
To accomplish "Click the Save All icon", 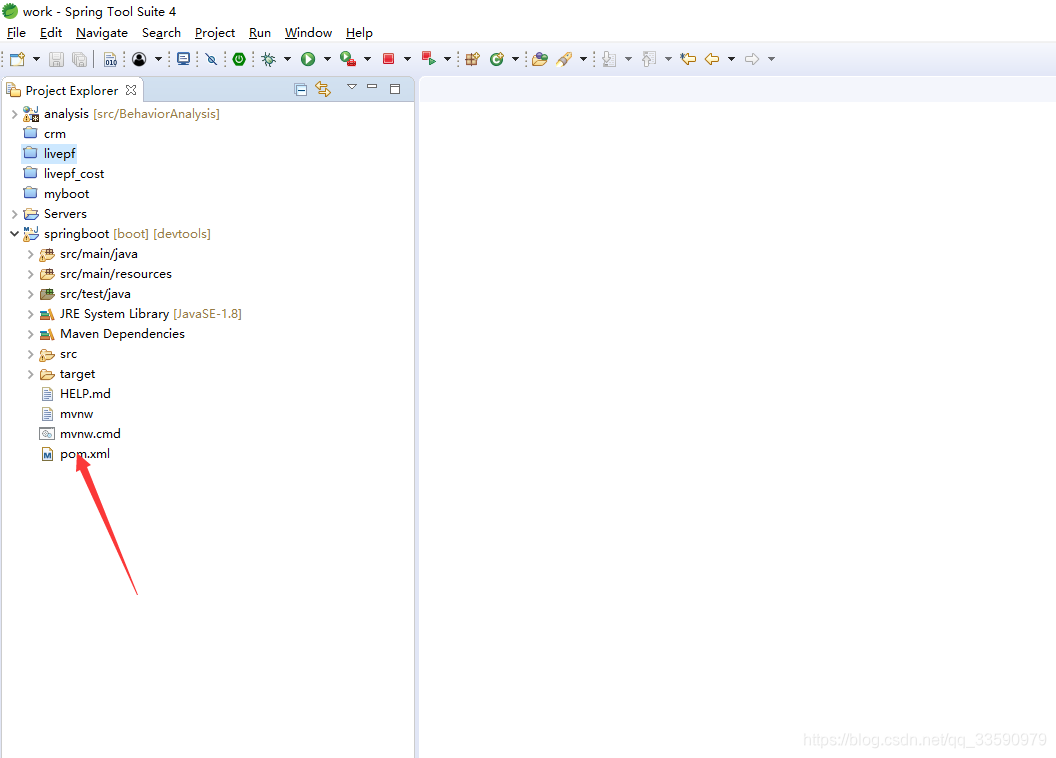I will tap(79, 59).
